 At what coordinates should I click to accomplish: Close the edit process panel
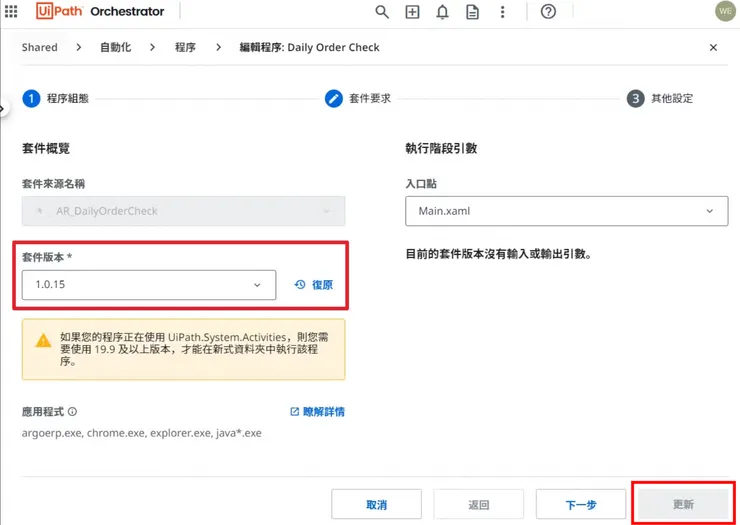click(x=713, y=47)
